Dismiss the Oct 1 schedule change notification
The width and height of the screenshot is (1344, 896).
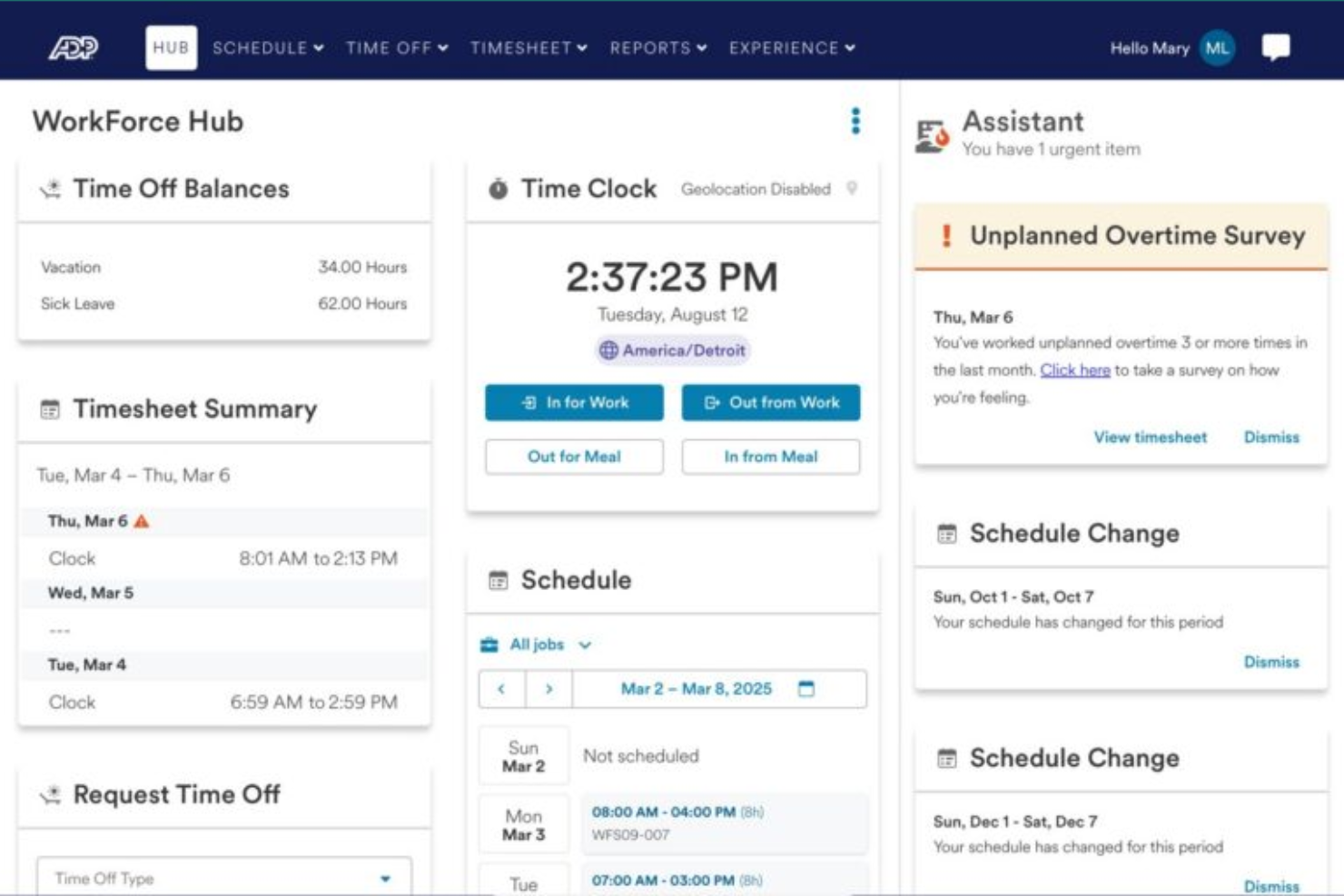1271,663
